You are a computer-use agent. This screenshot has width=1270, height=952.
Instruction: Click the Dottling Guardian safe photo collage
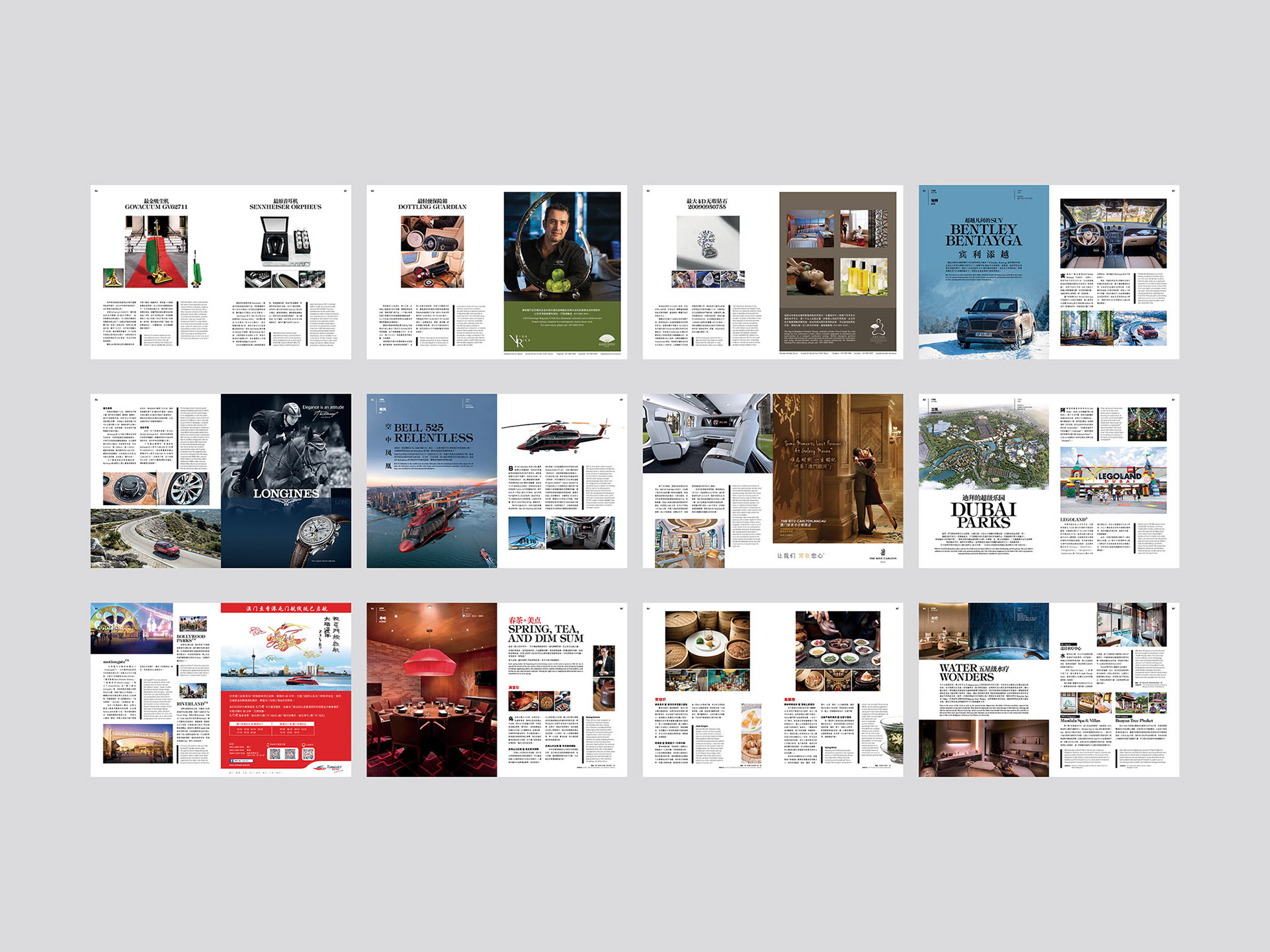pyautogui.click(x=432, y=251)
